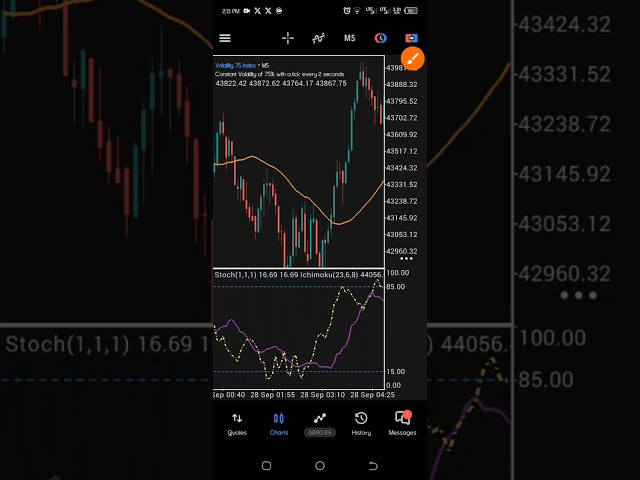Screen dimensions: 640x480
Task: Tap the 43424.32 price scale label
Action: pos(402,168)
